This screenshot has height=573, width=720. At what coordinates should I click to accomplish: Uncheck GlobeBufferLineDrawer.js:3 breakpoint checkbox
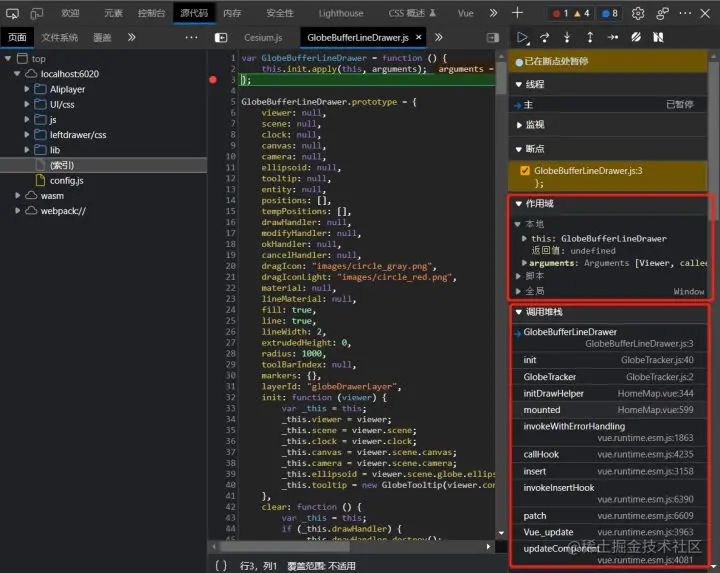coord(525,171)
